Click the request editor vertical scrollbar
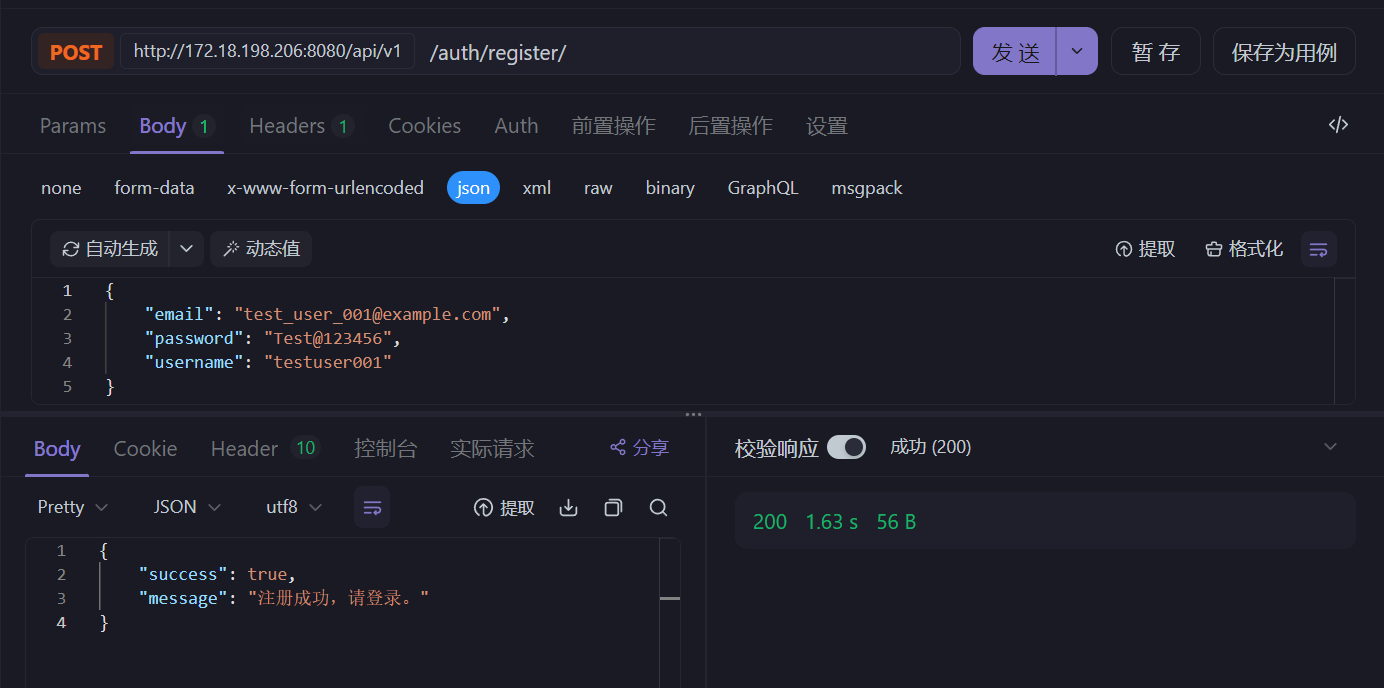This screenshot has width=1384, height=688. coord(1346,340)
